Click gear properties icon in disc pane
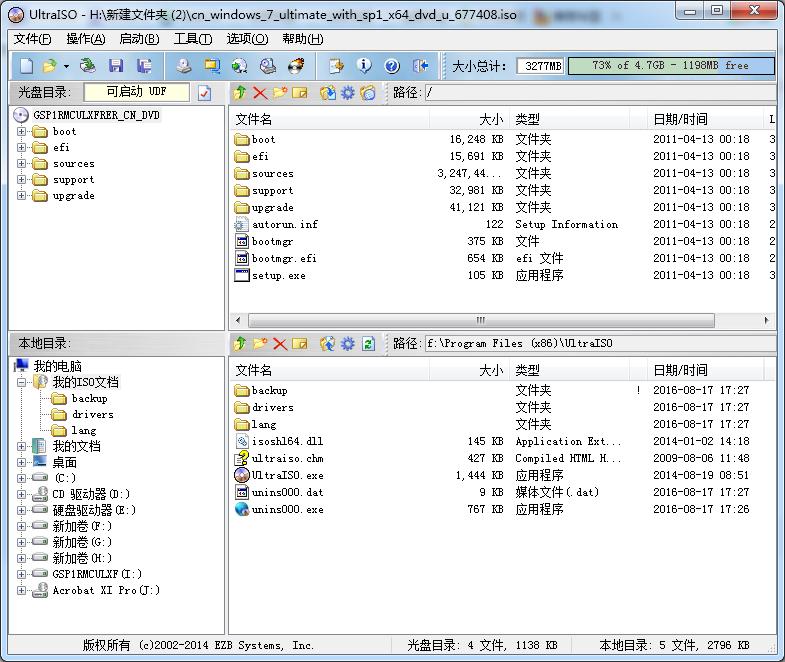The image size is (785, 662). pyautogui.click(x=347, y=93)
